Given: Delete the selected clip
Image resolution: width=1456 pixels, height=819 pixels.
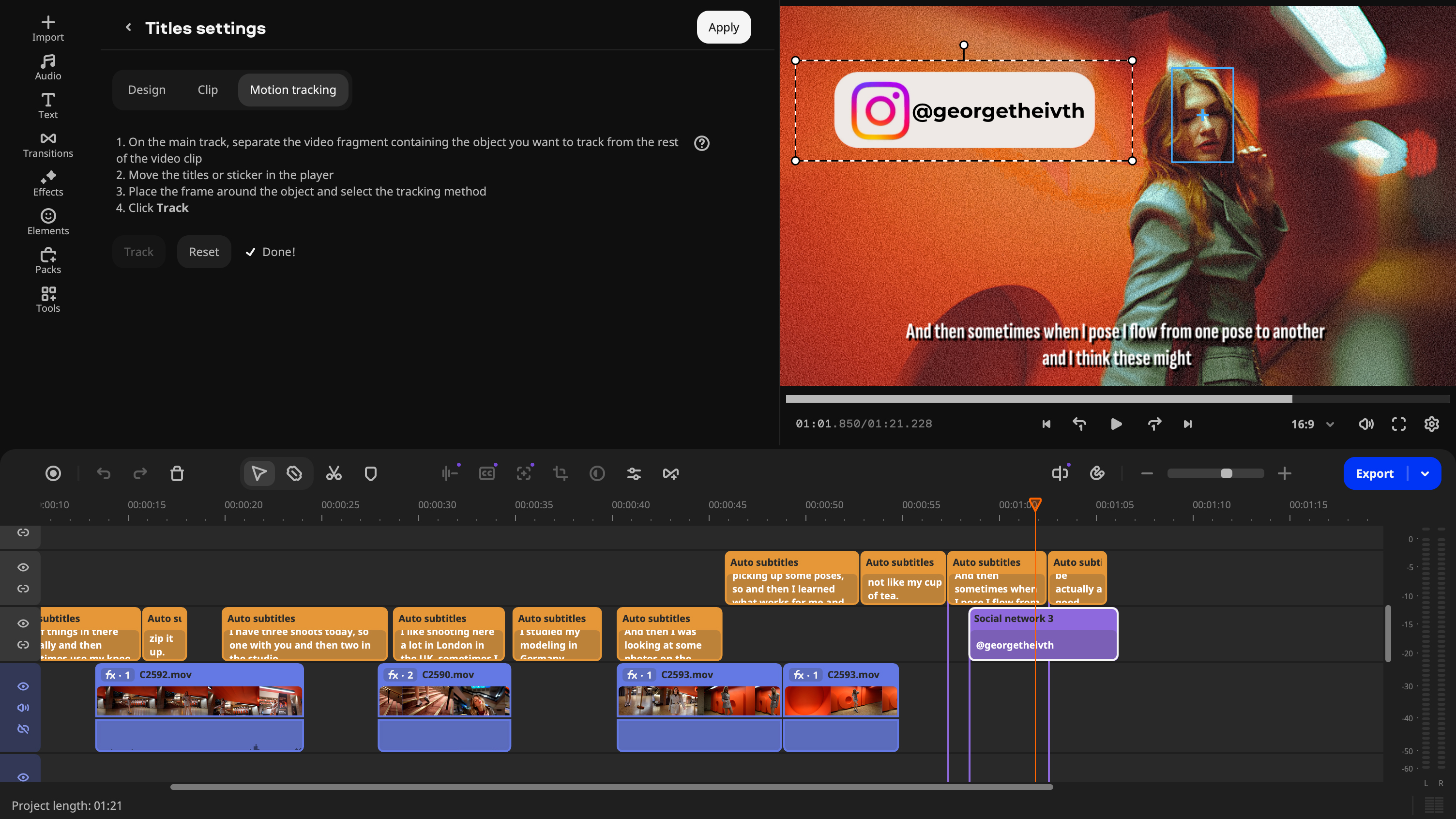Looking at the screenshot, I should (x=177, y=473).
